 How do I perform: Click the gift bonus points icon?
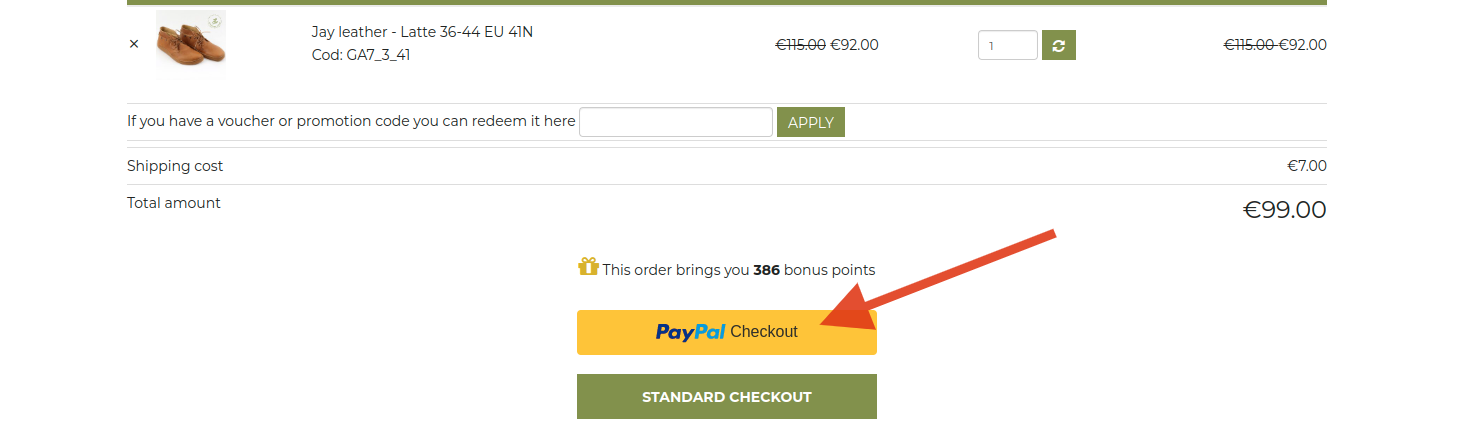[x=588, y=267]
